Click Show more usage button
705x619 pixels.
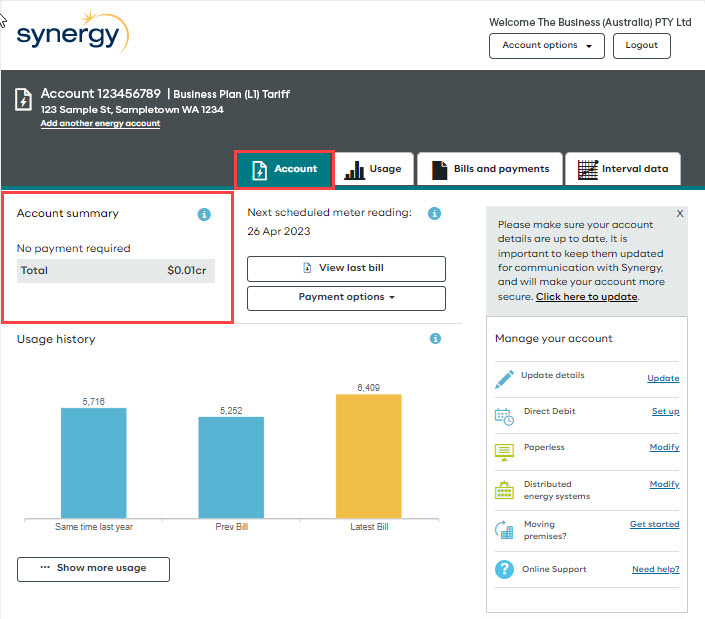pyautogui.click(x=94, y=569)
